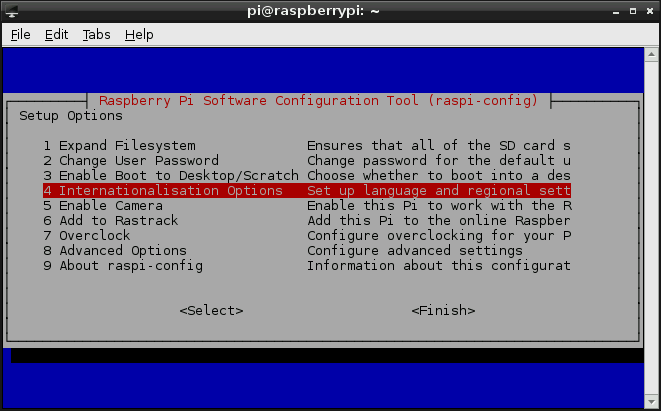
Task: Click the scrollbar up arrow
Action: tap(651, 54)
